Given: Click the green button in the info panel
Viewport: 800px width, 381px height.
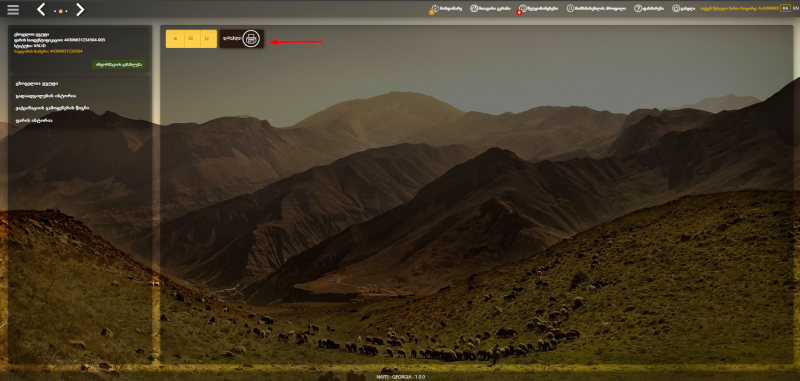Looking at the screenshot, I should pos(119,64).
